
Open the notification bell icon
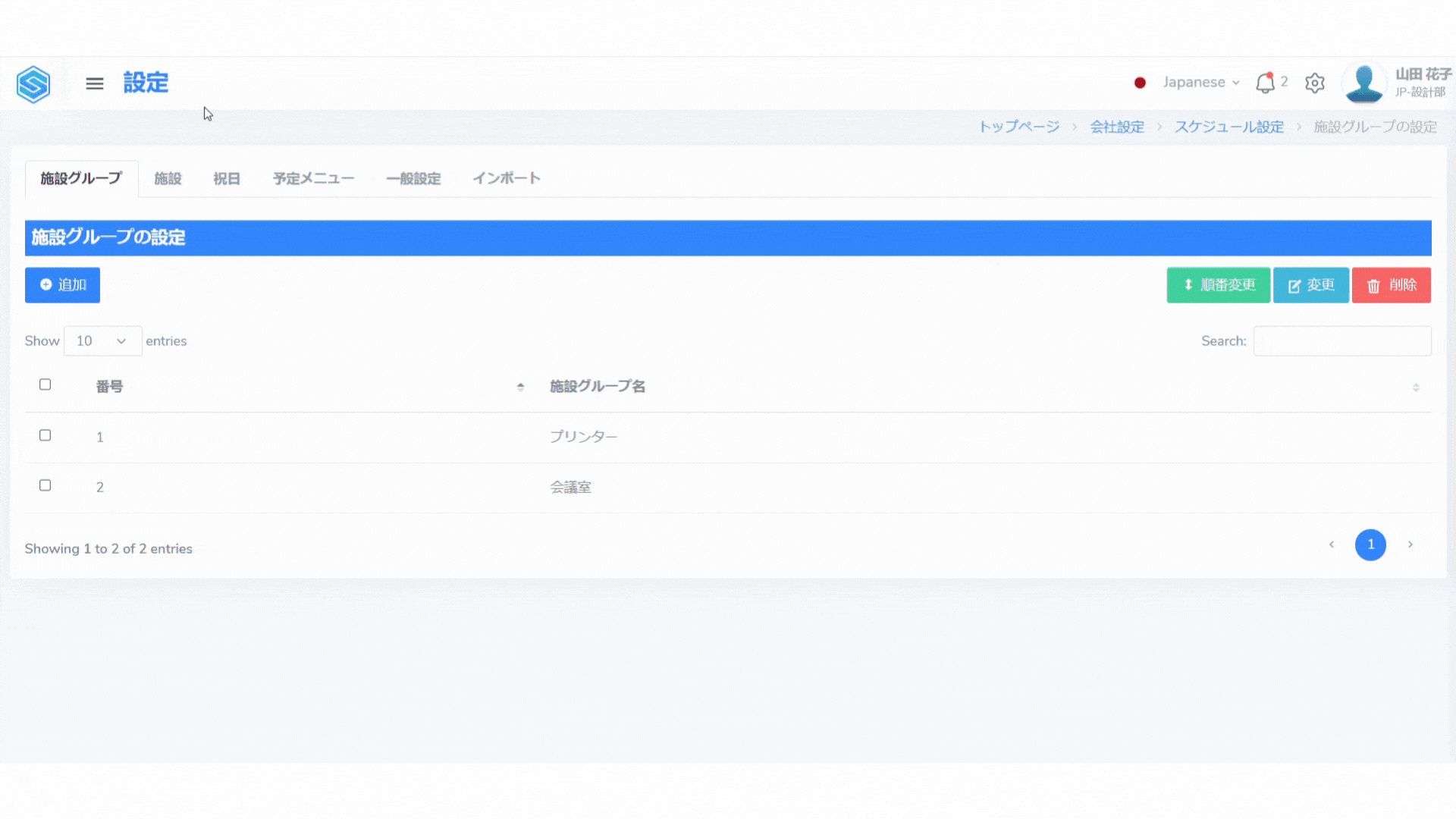click(x=1265, y=83)
